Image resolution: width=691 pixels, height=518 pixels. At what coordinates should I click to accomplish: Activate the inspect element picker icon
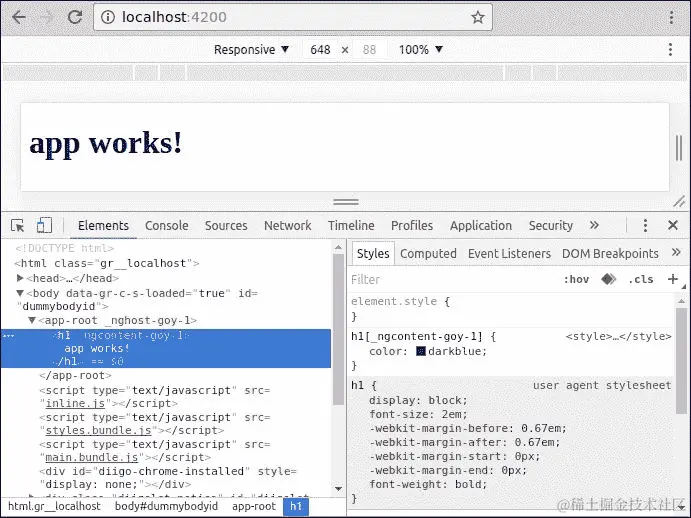[18, 226]
